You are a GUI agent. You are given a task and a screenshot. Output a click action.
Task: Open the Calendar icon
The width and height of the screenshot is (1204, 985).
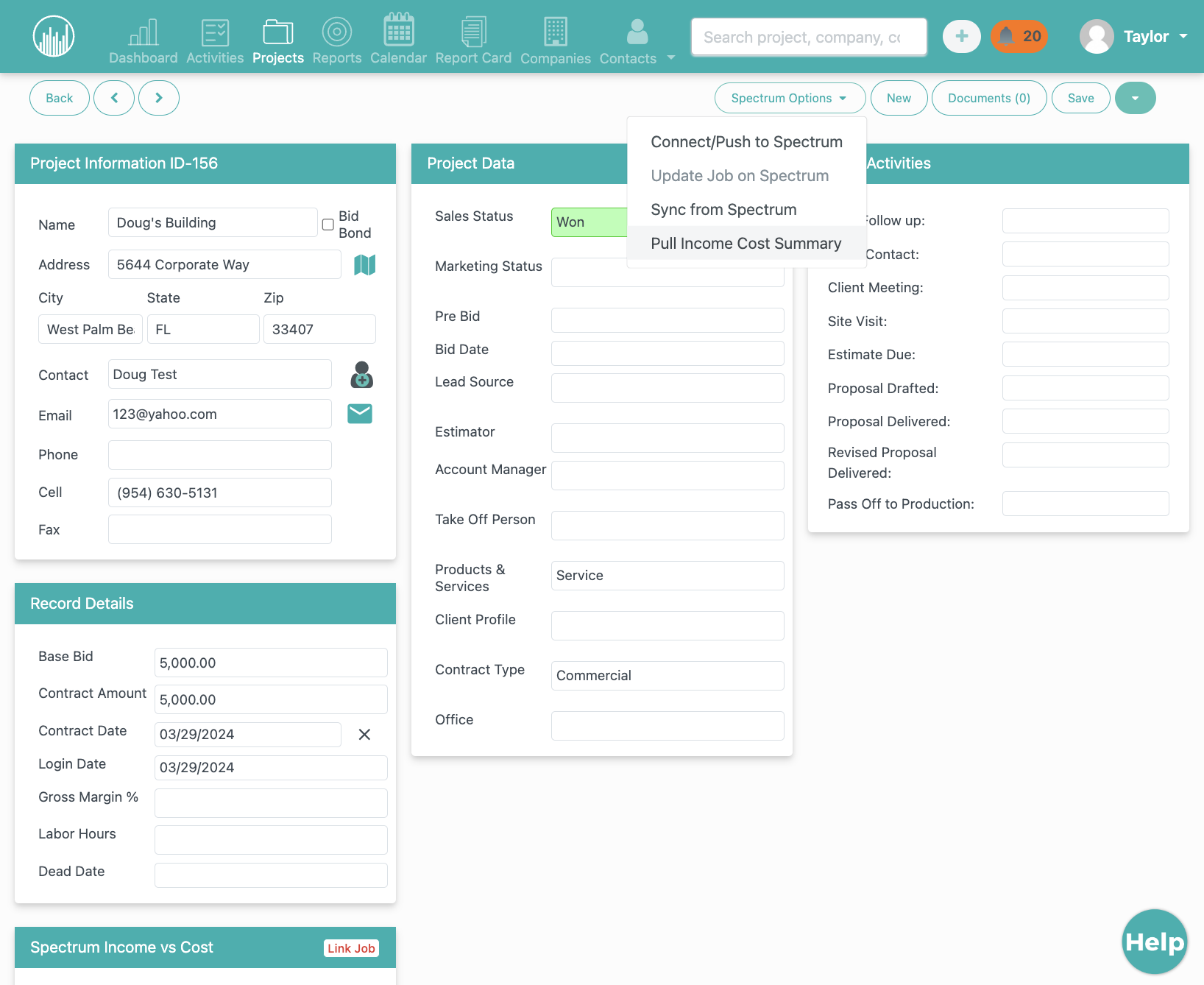point(398,30)
